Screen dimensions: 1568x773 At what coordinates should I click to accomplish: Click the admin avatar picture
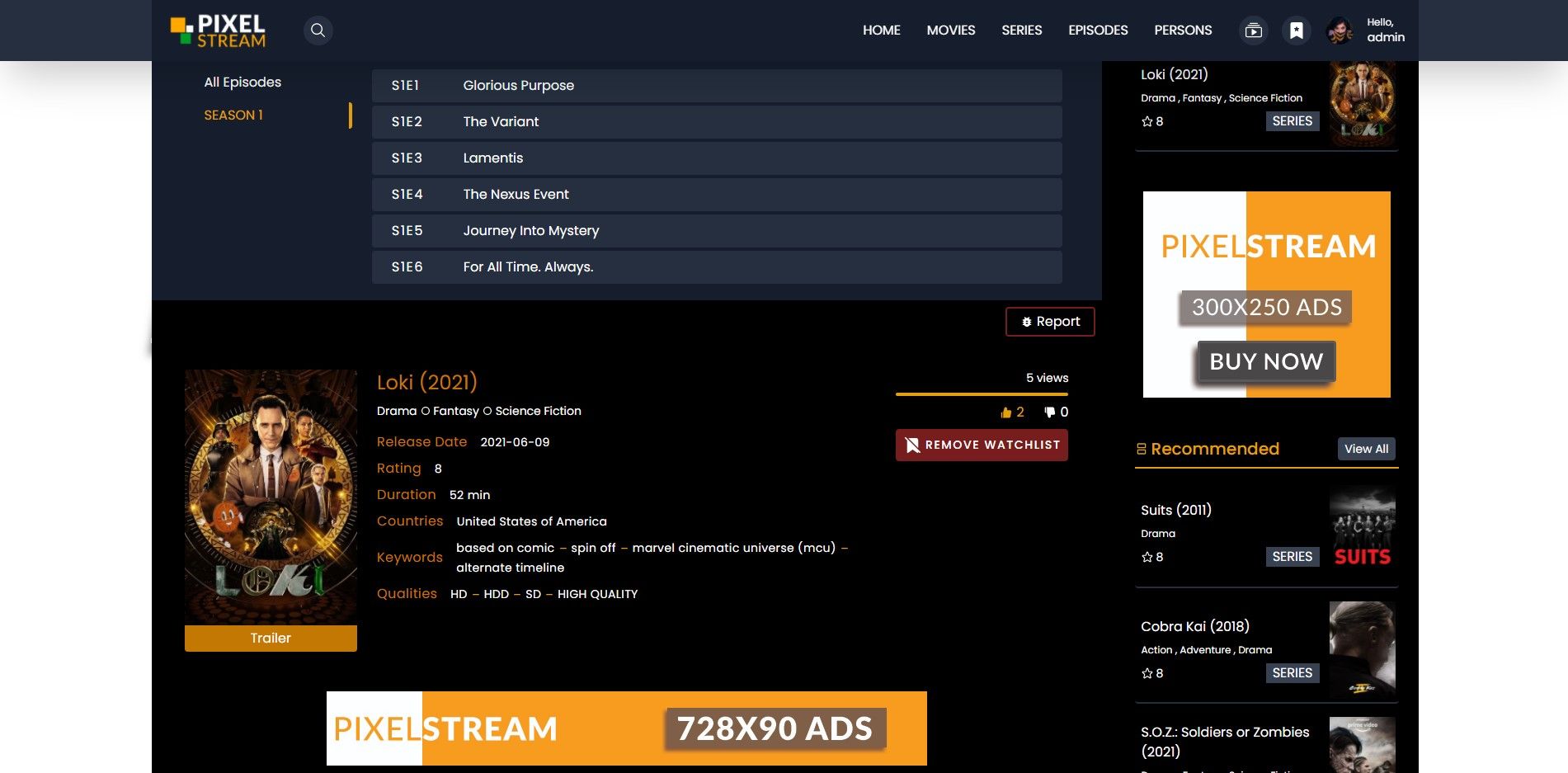point(1340,31)
